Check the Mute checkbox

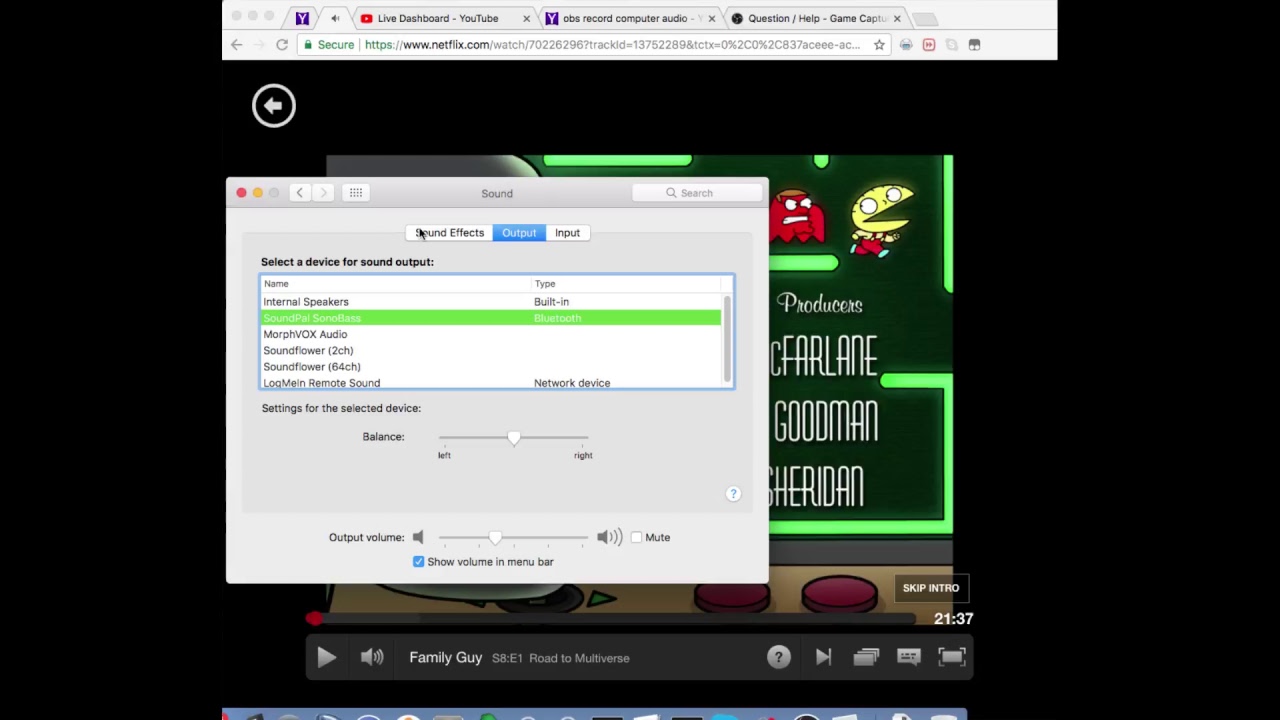click(636, 537)
